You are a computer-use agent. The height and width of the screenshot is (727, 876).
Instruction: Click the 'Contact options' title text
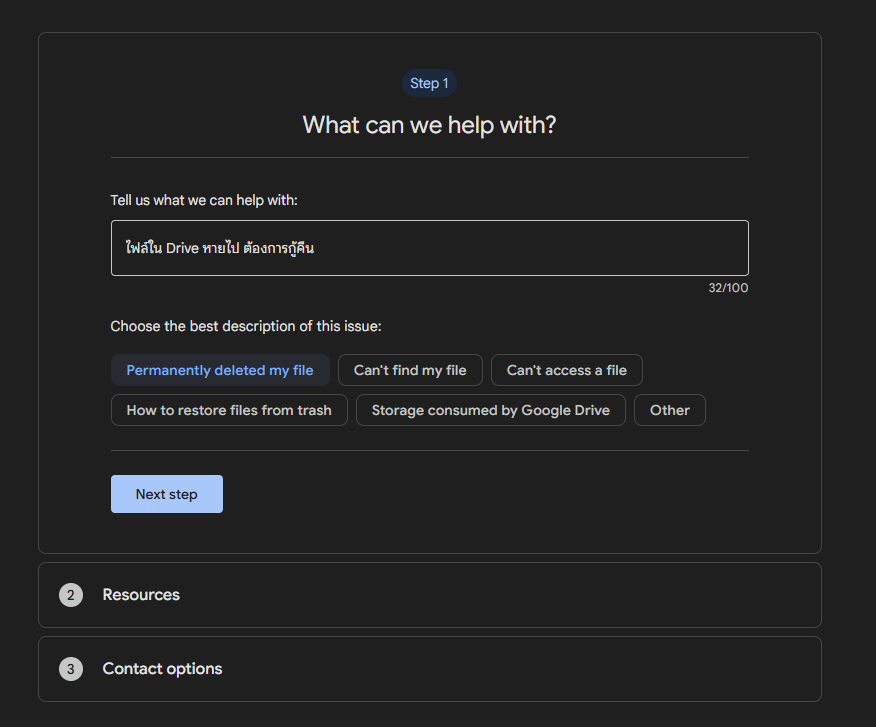point(163,669)
